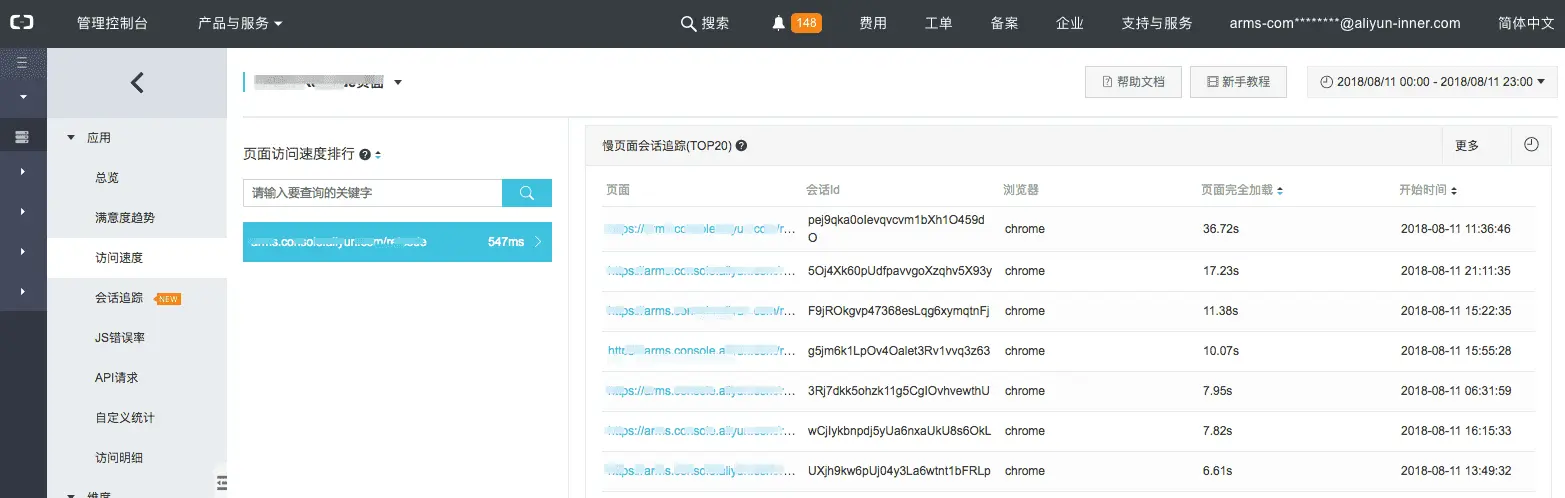Select 会话追踪 in the sidebar

click(x=119, y=298)
